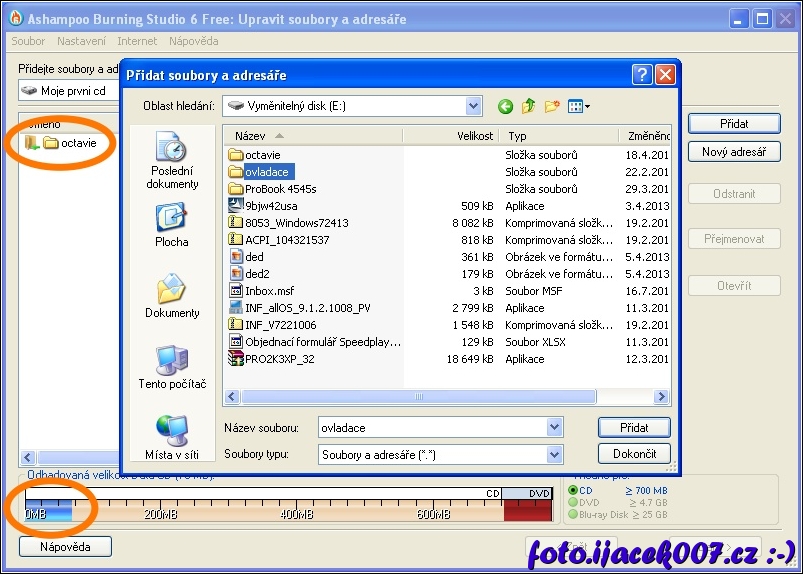Click the Dokončit button
Image resolution: width=803 pixels, height=574 pixels.
[x=634, y=454]
